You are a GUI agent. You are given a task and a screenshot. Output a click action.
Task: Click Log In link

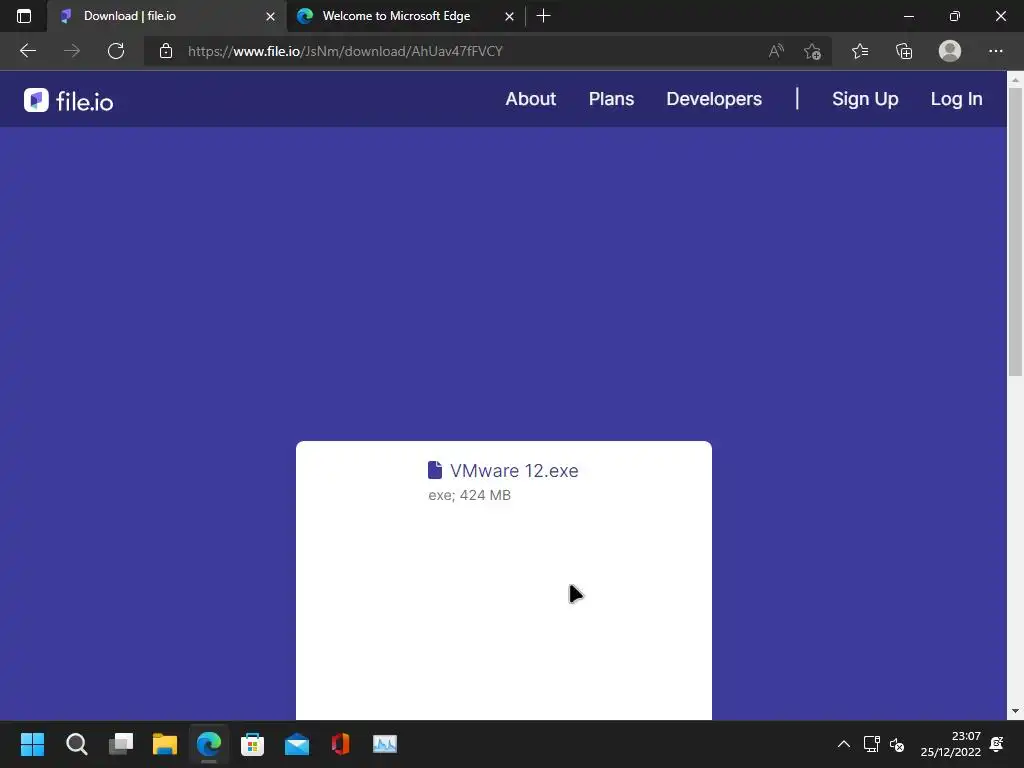[x=956, y=99]
